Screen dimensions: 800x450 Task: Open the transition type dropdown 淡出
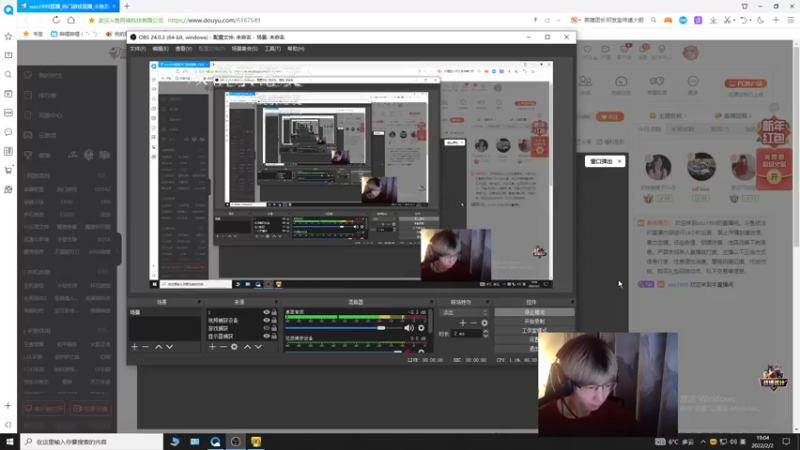tap(464, 312)
